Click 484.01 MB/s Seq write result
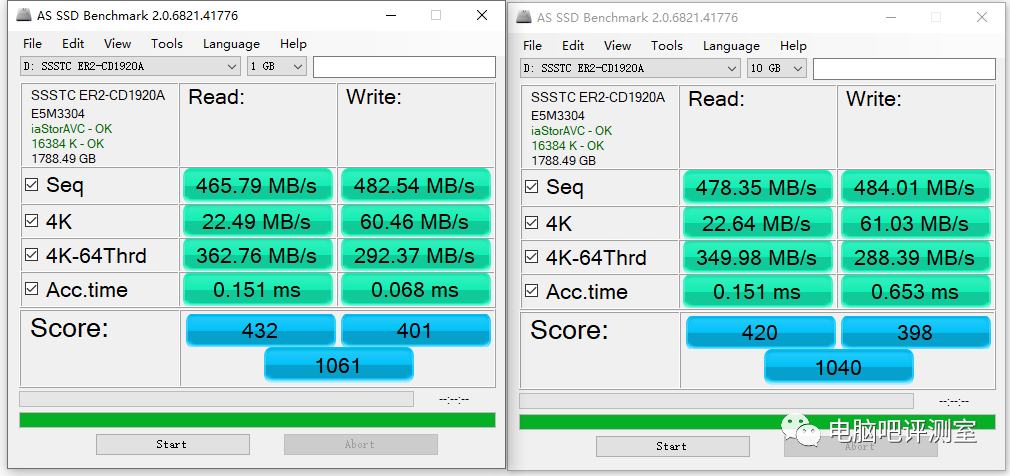Image resolution: width=1010 pixels, height=476 pixels. point(915,187)
